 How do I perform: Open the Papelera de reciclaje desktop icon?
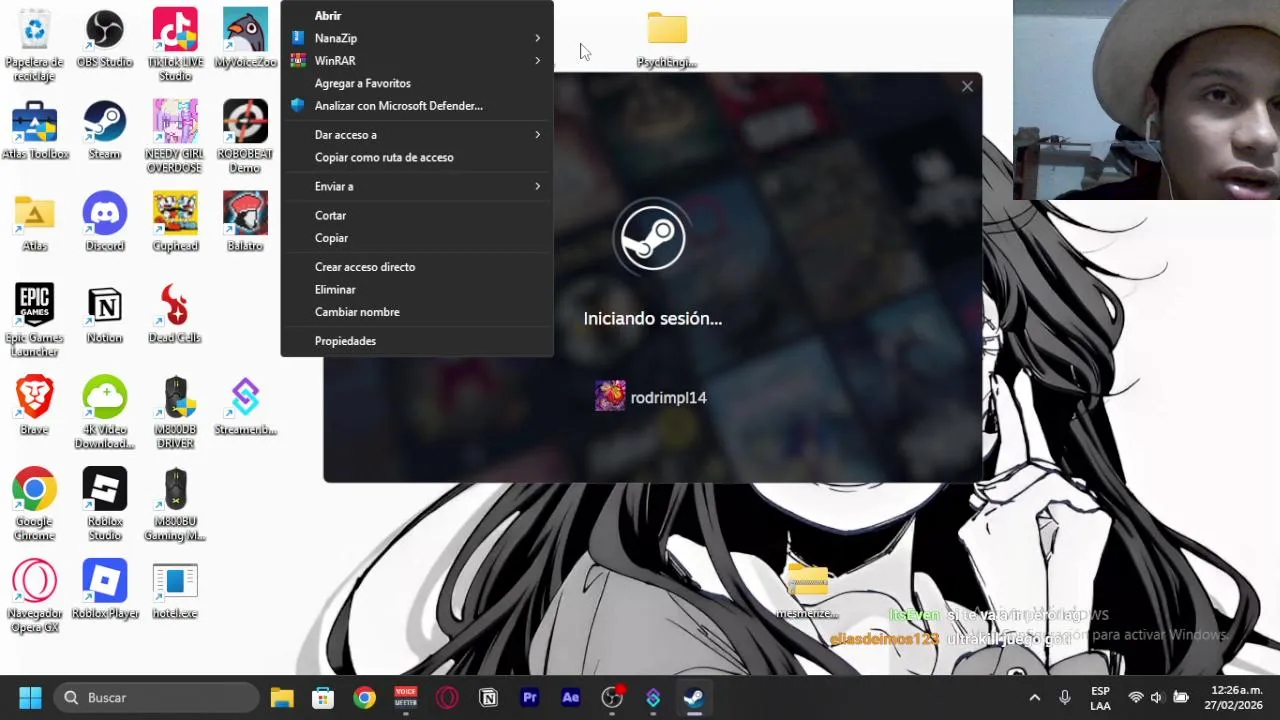[34, 45]
